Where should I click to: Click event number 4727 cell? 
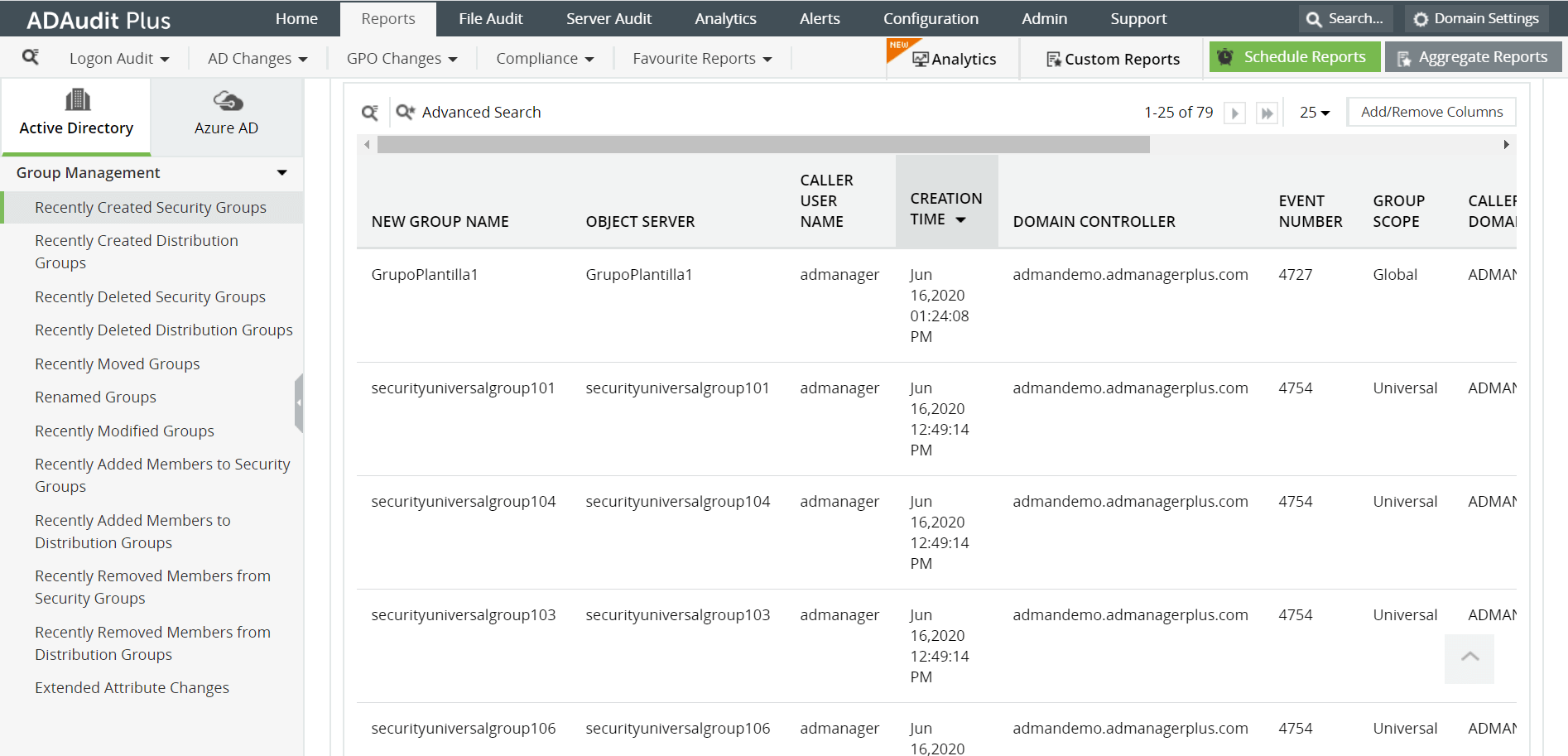pos(1295,274)
